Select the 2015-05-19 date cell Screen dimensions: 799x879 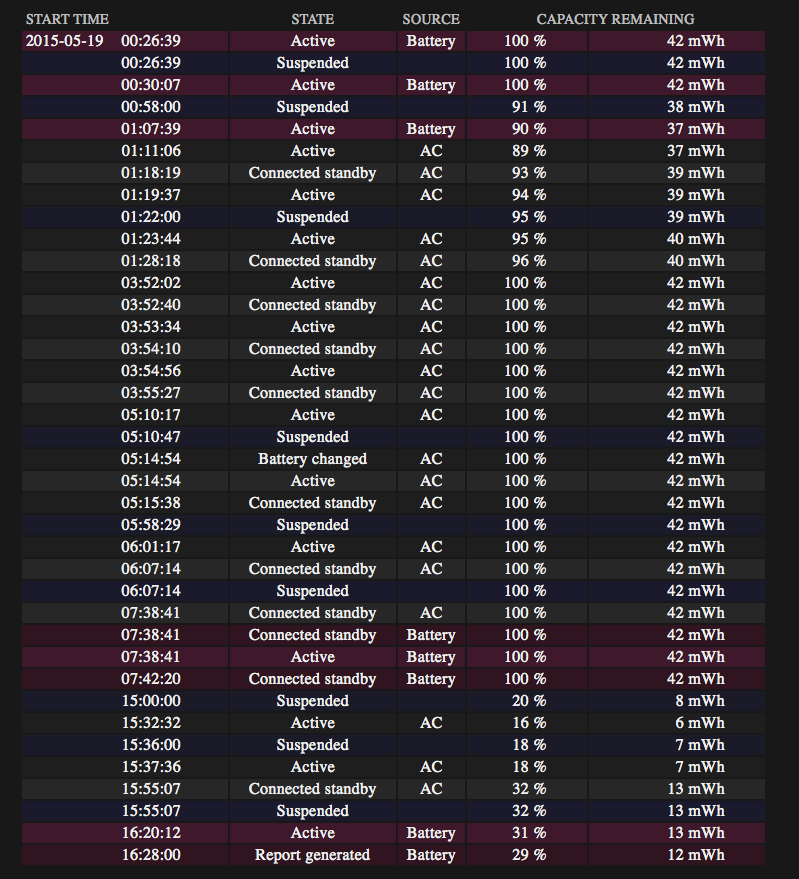pos(65,41)
